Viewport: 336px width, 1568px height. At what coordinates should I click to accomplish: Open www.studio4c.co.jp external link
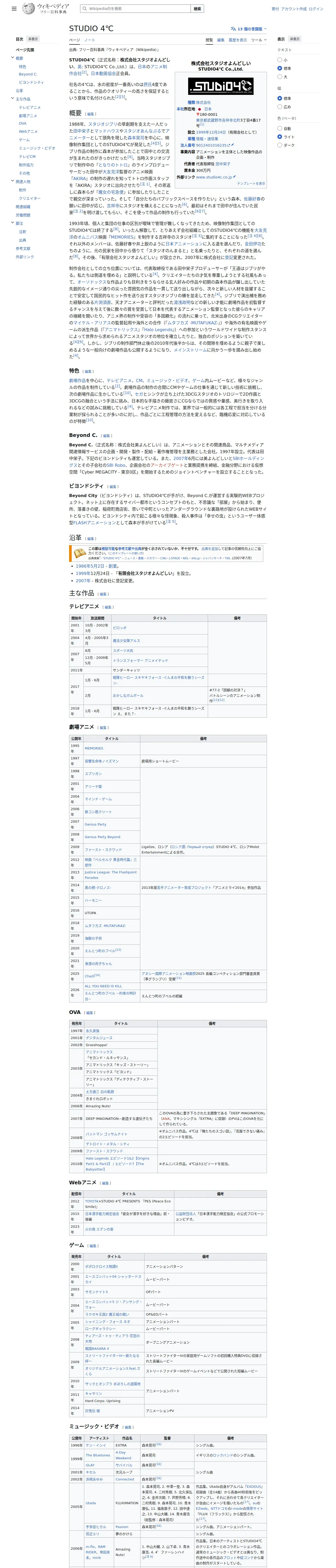[214, 177]
